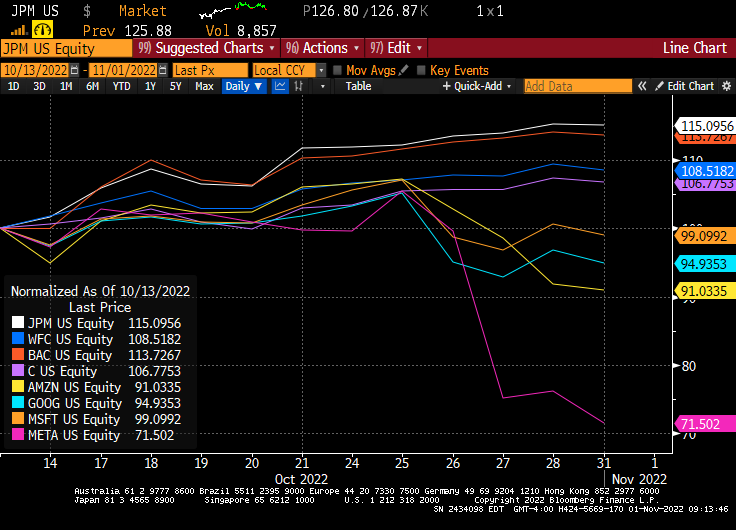This screenshot has height=530, width=736.
Task: Select the Max range tab
Action: click(204, 86)
